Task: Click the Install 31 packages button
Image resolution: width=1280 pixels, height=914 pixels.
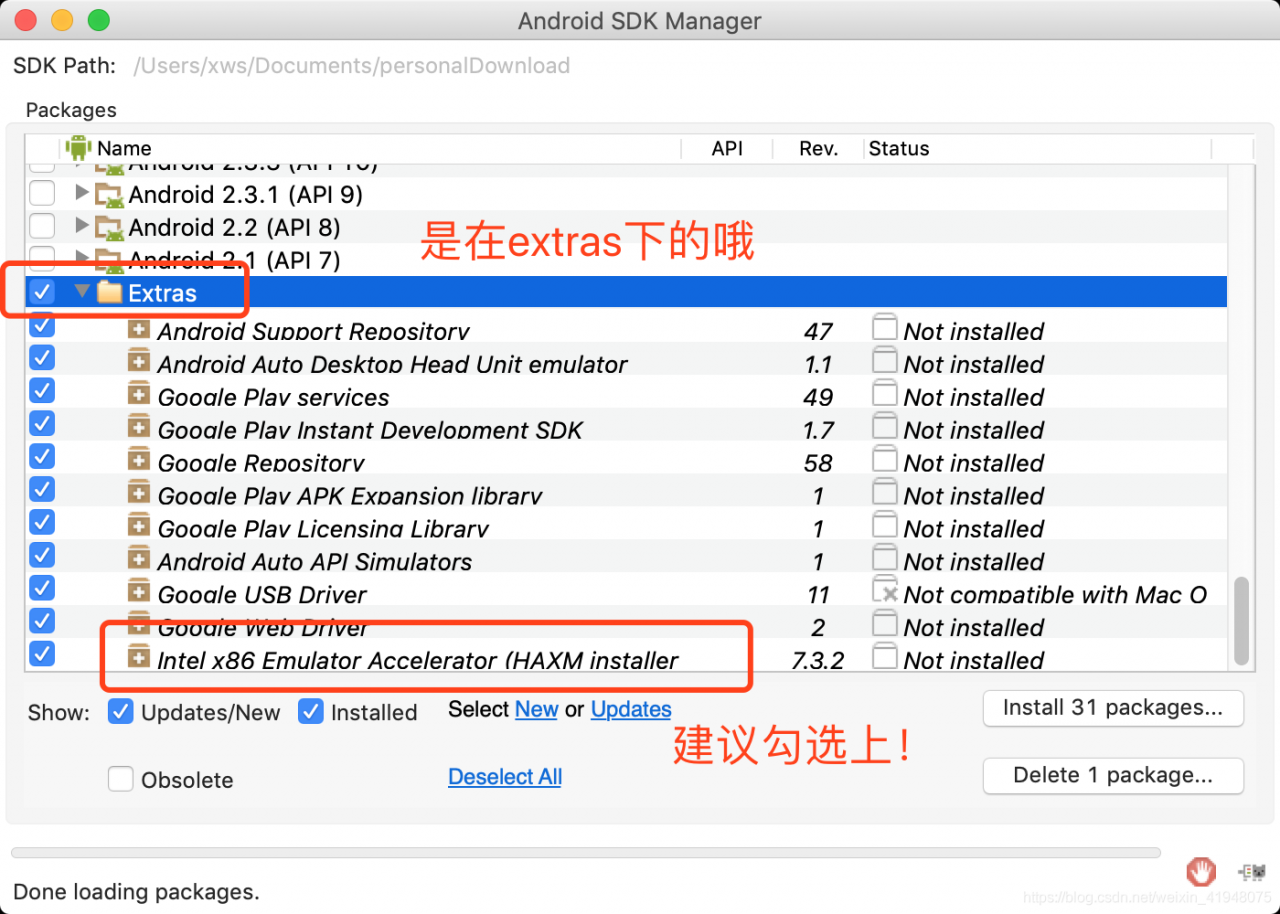Action: tap(1113, 708)
